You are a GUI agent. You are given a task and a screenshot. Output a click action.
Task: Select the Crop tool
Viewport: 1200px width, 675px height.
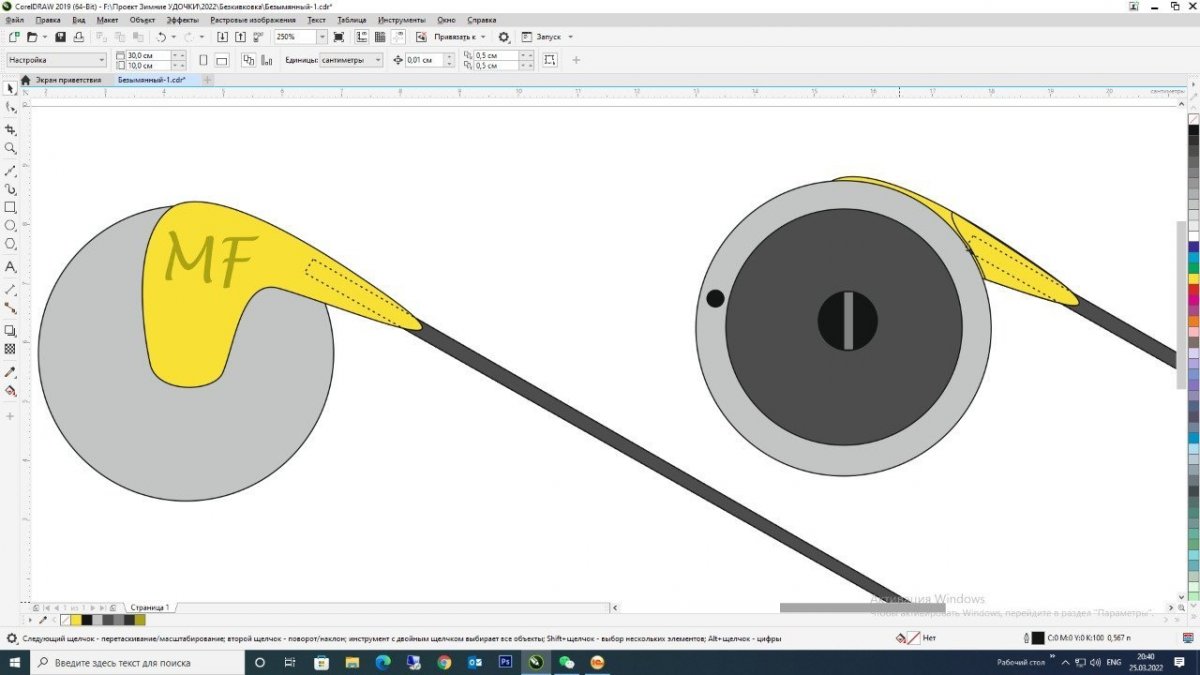click(10, 129)
